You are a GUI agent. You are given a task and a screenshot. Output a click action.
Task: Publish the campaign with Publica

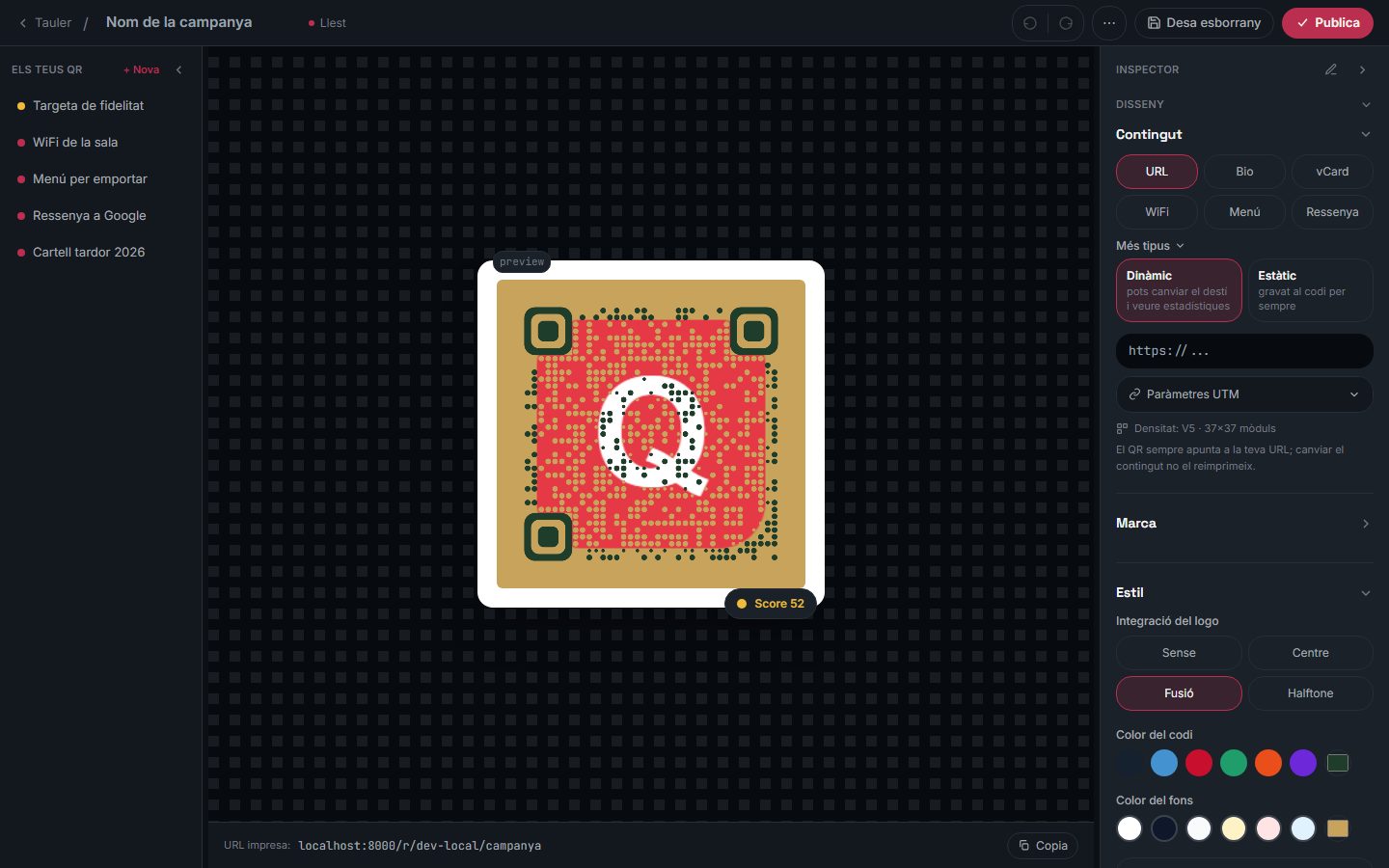pyautogui.click(x=1327, y=23)
